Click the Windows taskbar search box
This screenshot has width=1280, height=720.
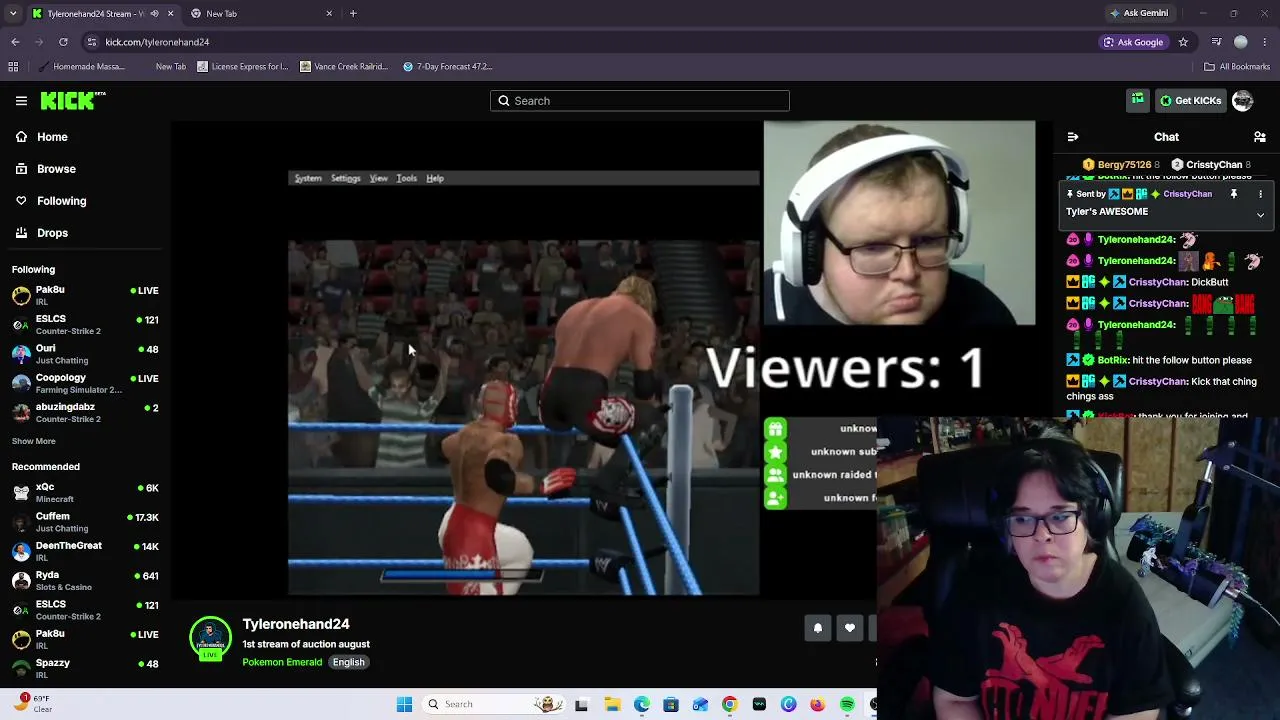coord(494,705)
